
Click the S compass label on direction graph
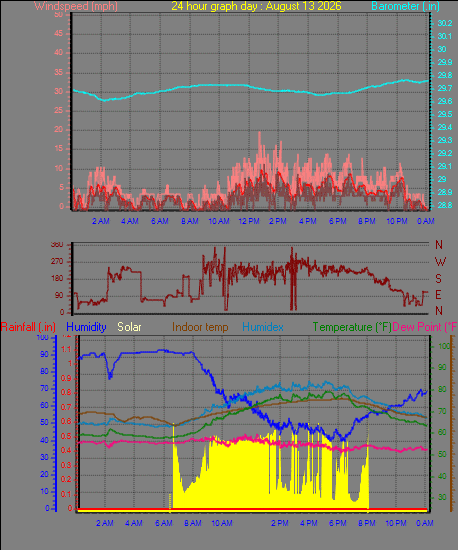(438, 279)
